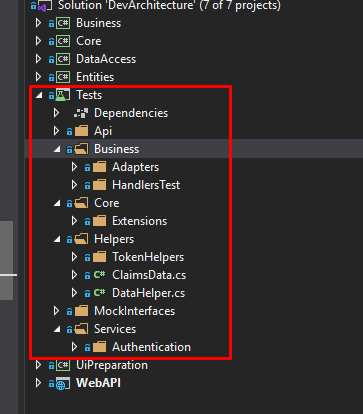
Task: Expand the Dependencies node
Action: [x=56, y=113]
